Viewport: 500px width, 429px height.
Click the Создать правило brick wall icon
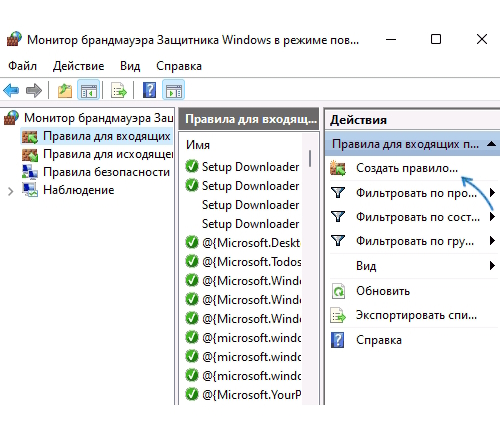pos(338,168)
